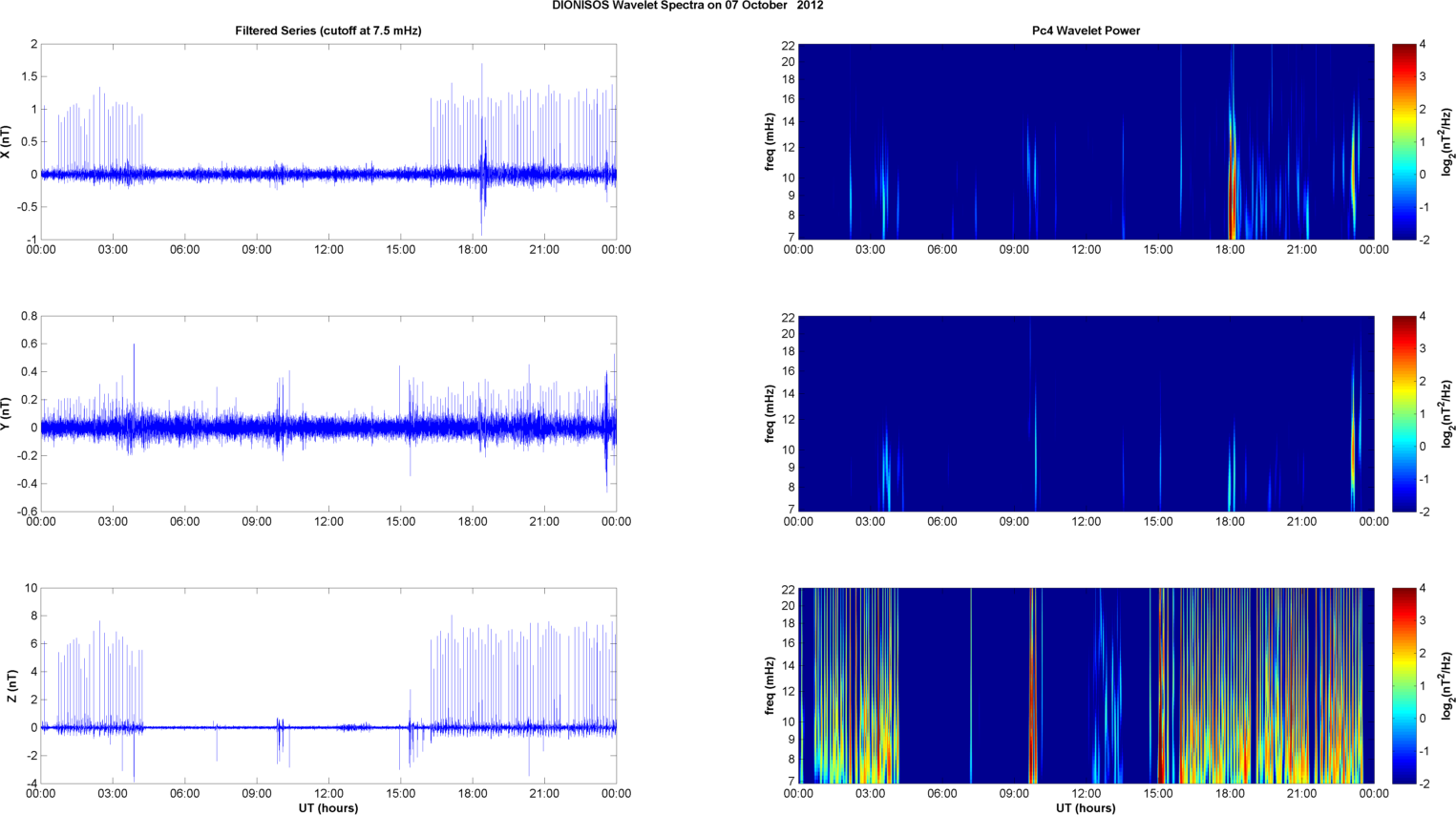Select the top wavelet power spectrogram
1456x815 pixels.
(1086, 141)
